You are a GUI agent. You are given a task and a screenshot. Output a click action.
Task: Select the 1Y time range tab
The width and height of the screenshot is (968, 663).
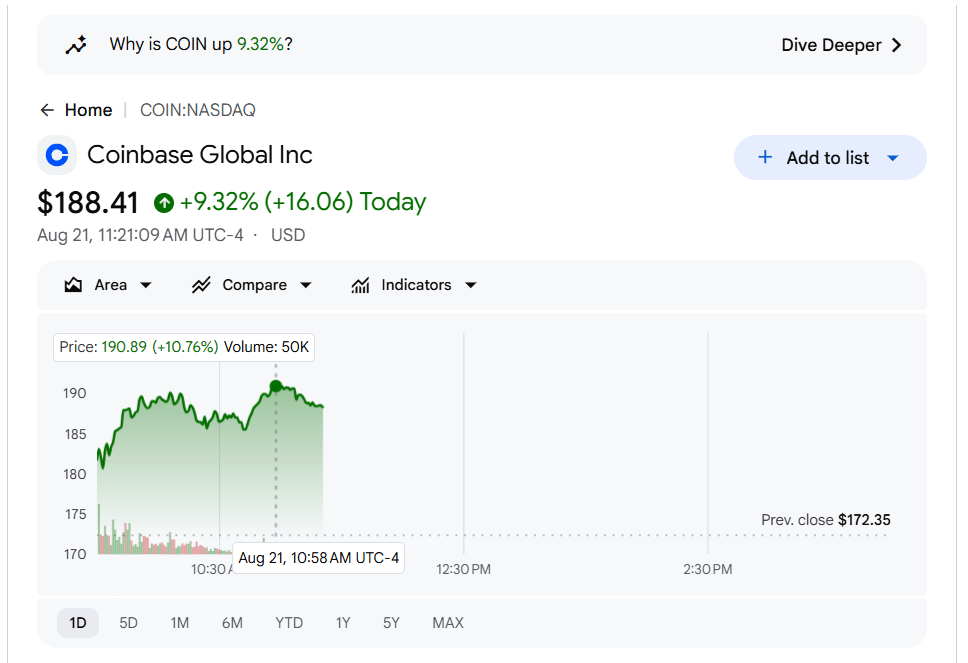[343, 623]
